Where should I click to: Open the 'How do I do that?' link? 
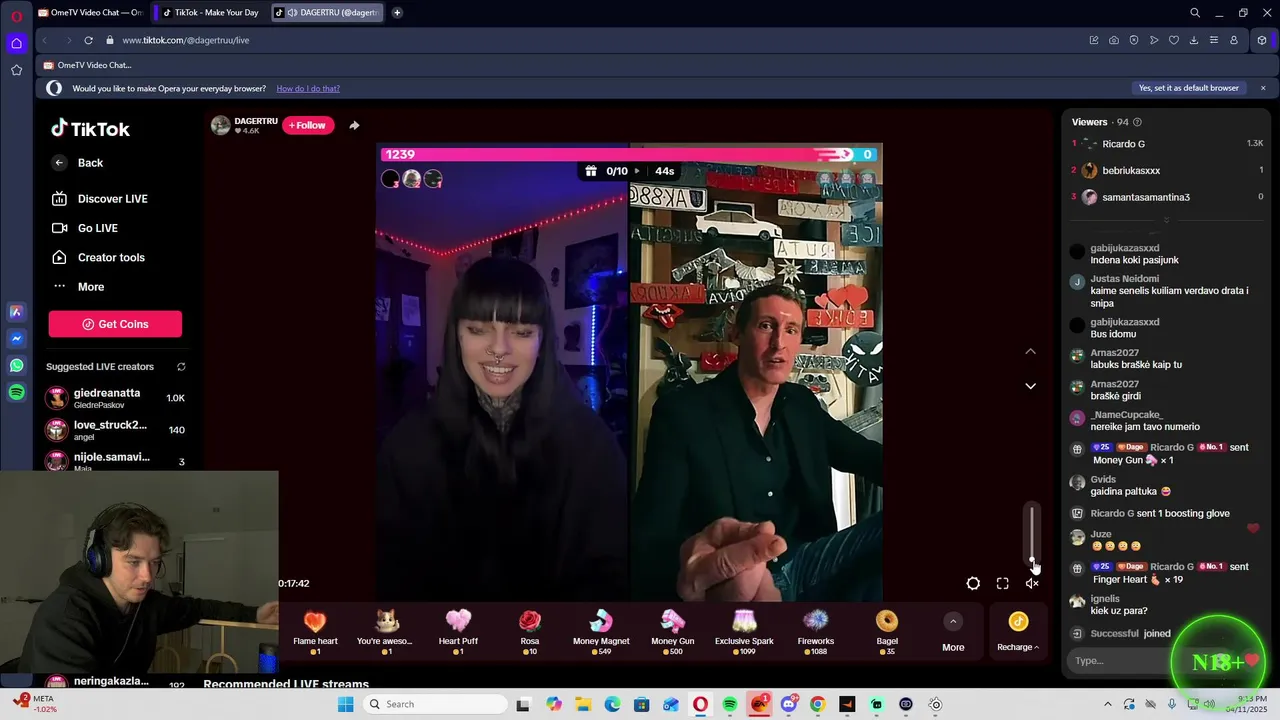308,88
